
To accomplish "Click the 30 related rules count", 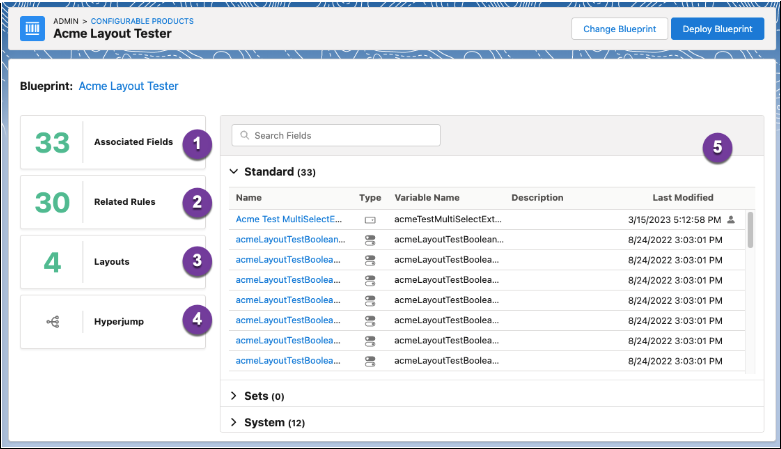I will click(x=52, y=203).
